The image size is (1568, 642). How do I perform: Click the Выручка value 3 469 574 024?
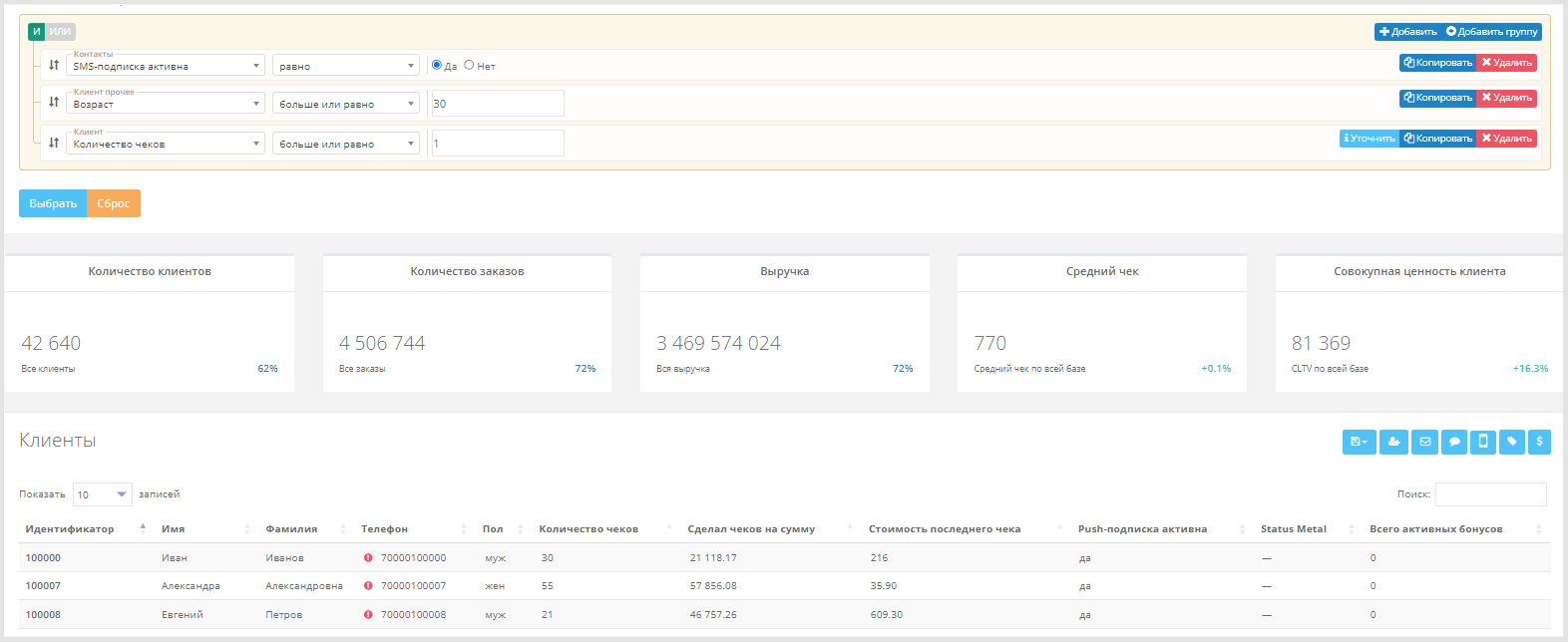pyautogui.click(x=718, y=343)
